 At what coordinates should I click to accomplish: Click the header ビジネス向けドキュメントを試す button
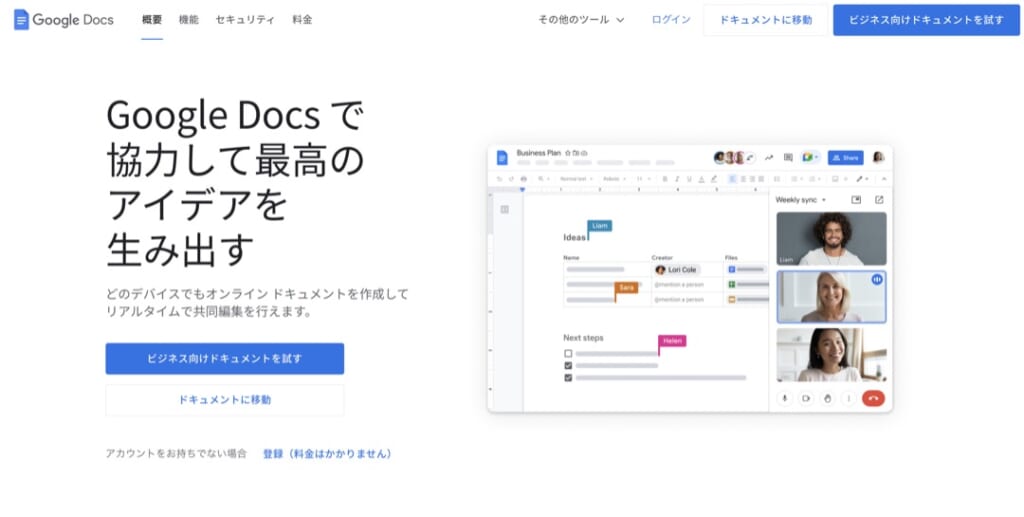point(926,20)
